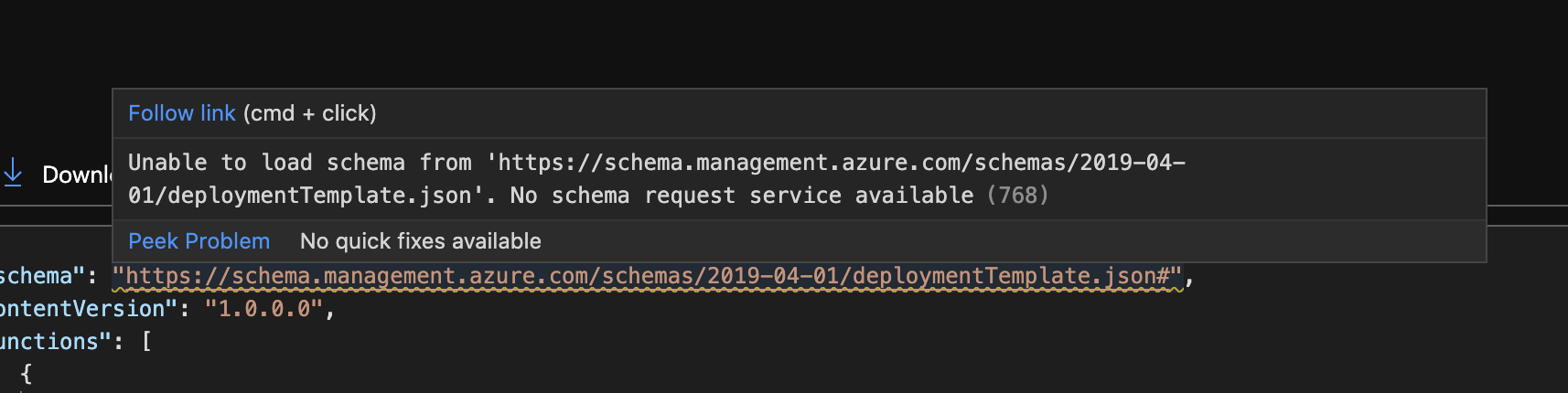
Task: Click the partially hidden Download label
Action: coord(77,175)
